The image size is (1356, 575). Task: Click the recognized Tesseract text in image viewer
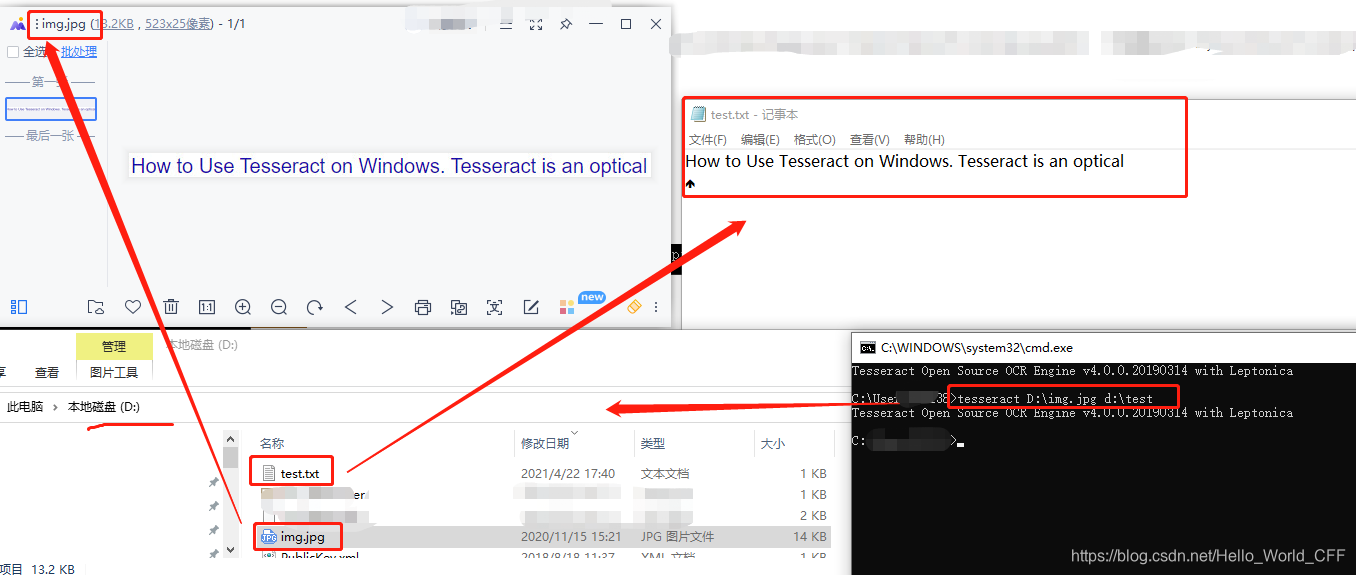390,166
